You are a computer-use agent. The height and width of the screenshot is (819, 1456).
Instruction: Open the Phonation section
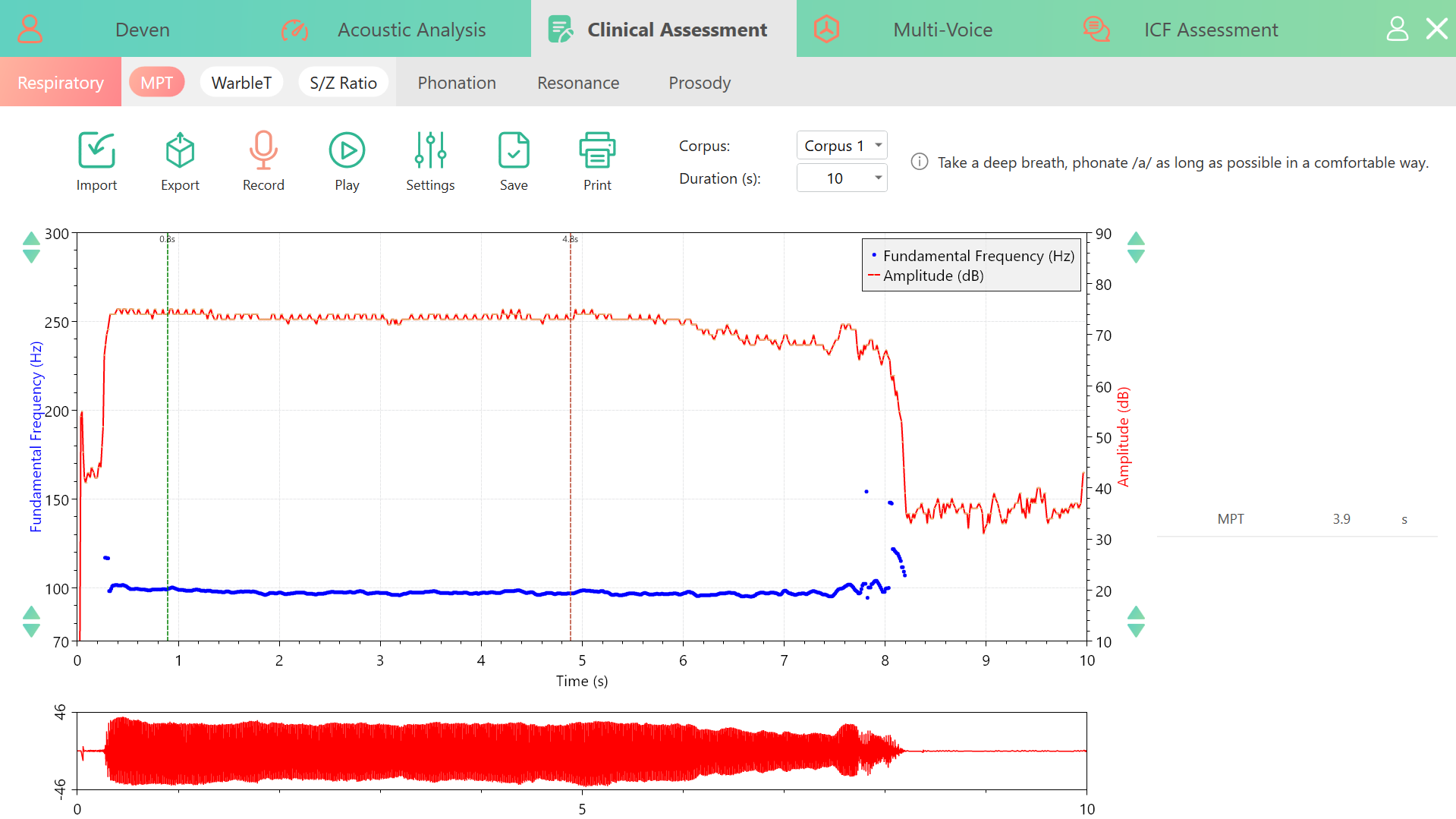coord(457,82)
